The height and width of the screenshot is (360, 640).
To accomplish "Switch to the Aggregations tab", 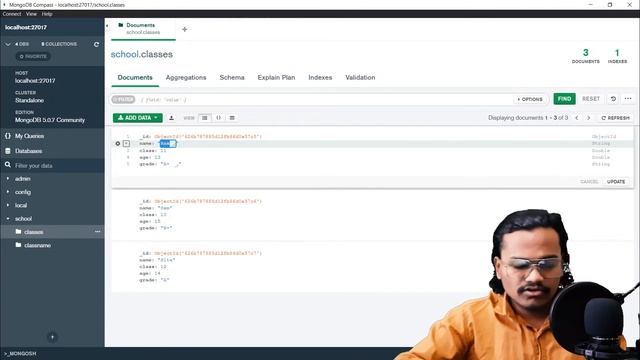I will coord(186,78).
